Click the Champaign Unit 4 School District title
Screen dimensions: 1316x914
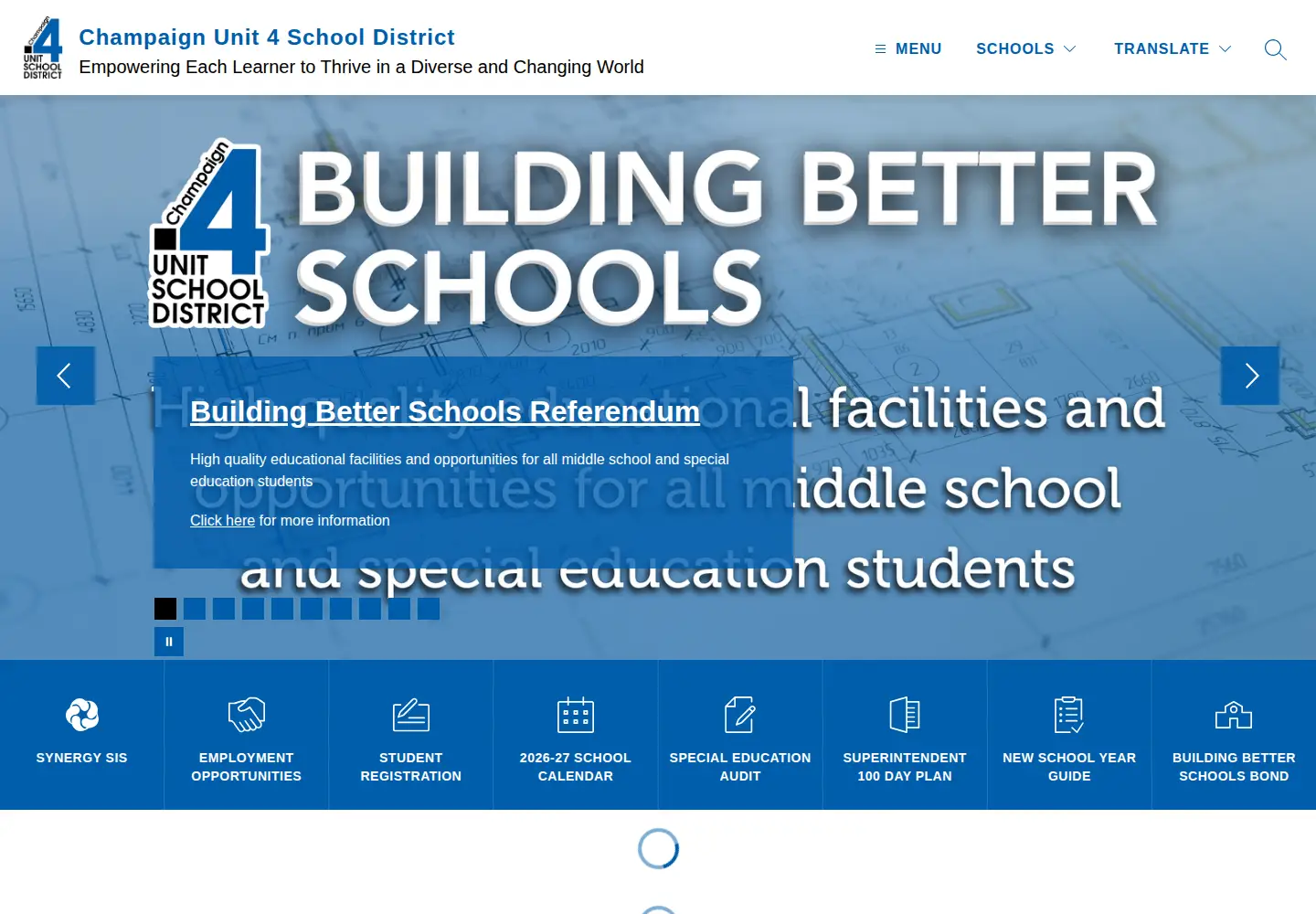tap(267, 37)
